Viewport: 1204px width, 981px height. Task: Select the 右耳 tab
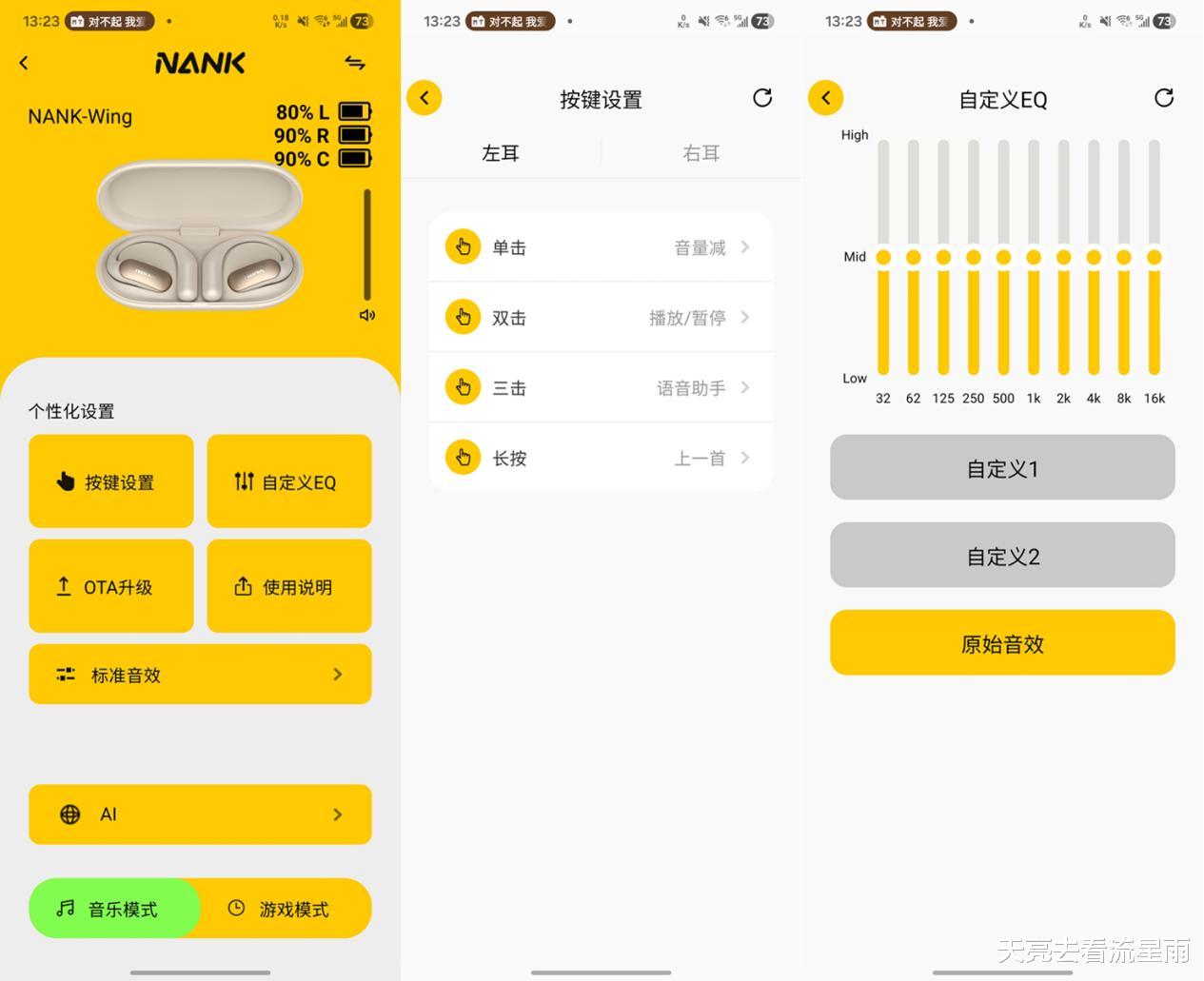pyautogui.click(x=701, y=153)
